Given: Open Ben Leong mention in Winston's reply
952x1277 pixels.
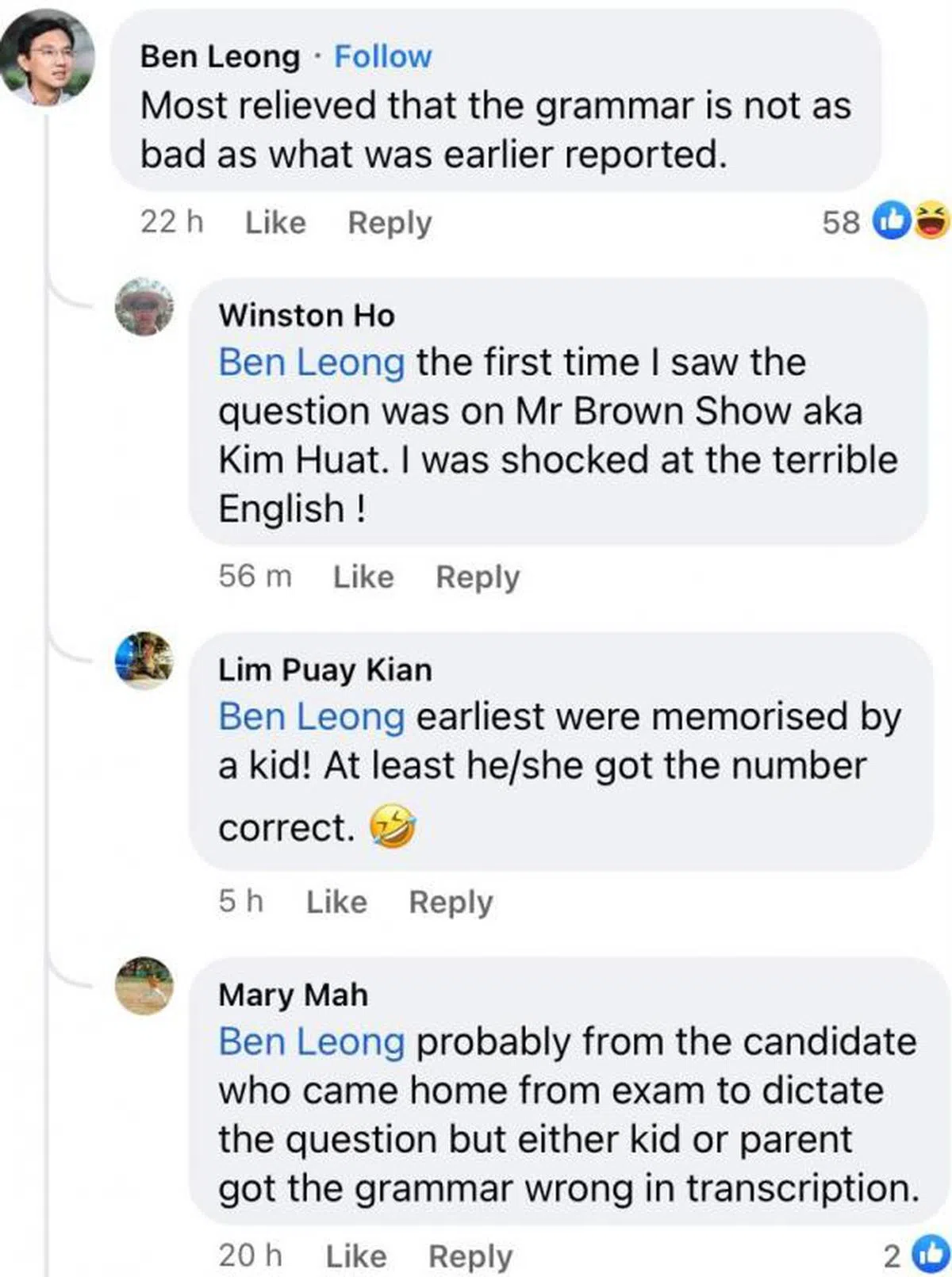Looking at the screenshot, I should [x=311, y=363].
